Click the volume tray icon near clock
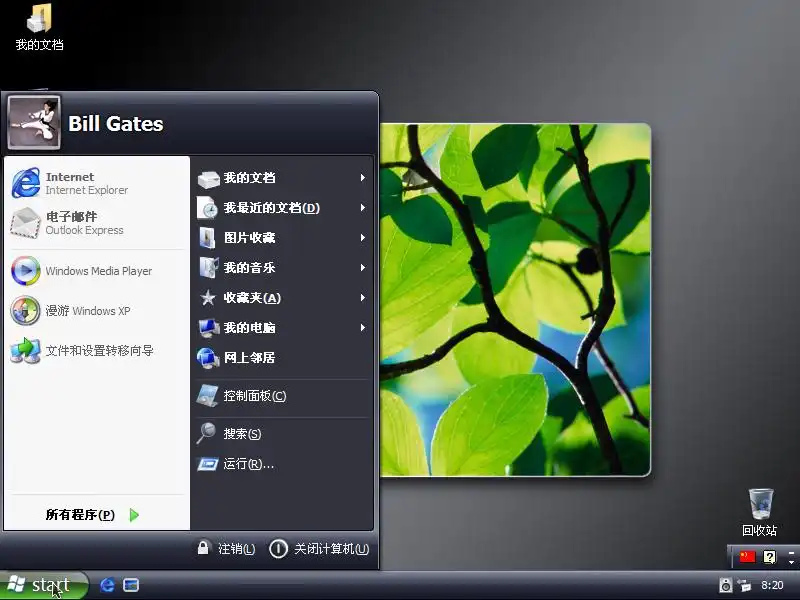The height and width of the screenshot is (600, 800). point(725,585)
